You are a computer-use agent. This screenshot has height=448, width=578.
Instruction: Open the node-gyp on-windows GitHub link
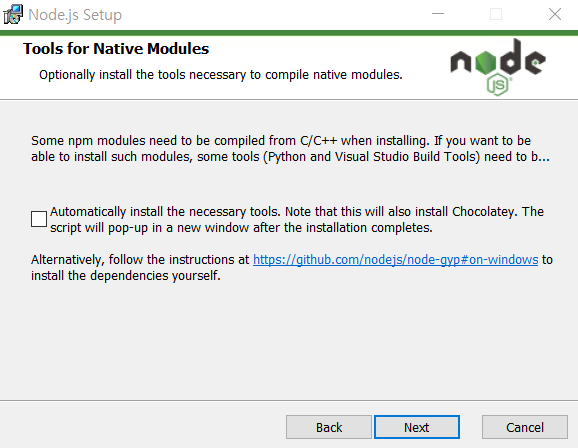click(x=396, y=260)
